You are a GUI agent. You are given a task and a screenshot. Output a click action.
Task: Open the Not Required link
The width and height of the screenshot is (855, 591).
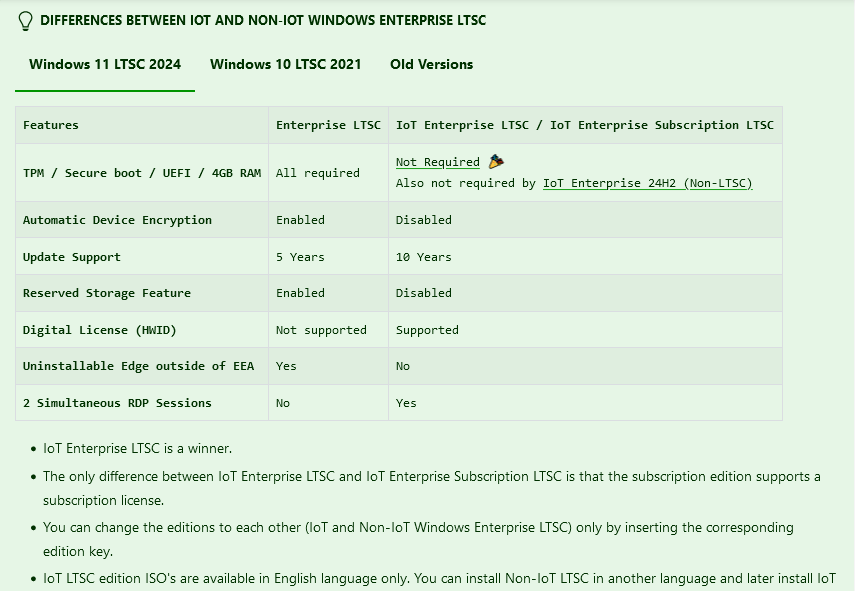point(437,162)
